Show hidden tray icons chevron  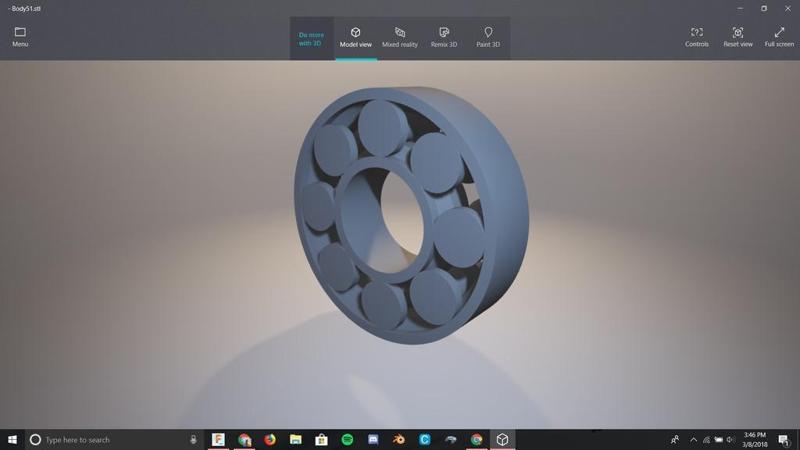(693, 439)
